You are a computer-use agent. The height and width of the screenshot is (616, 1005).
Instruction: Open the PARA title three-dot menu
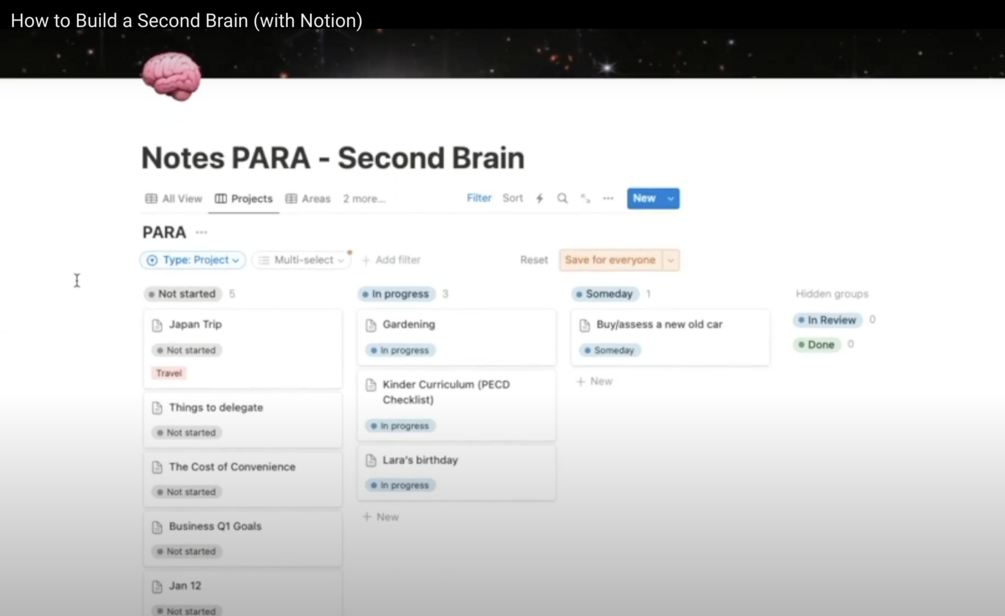201,232
